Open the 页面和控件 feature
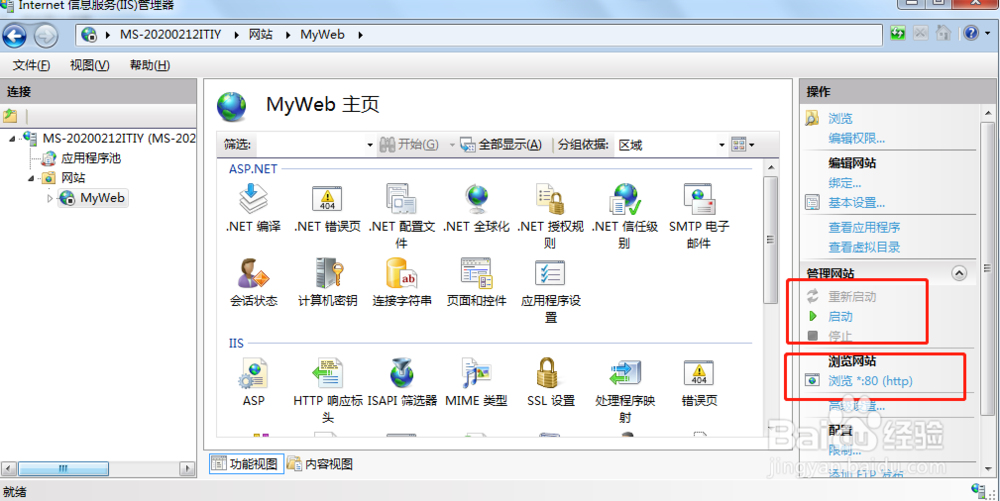1000x501 pixels. tap(476, 282)
